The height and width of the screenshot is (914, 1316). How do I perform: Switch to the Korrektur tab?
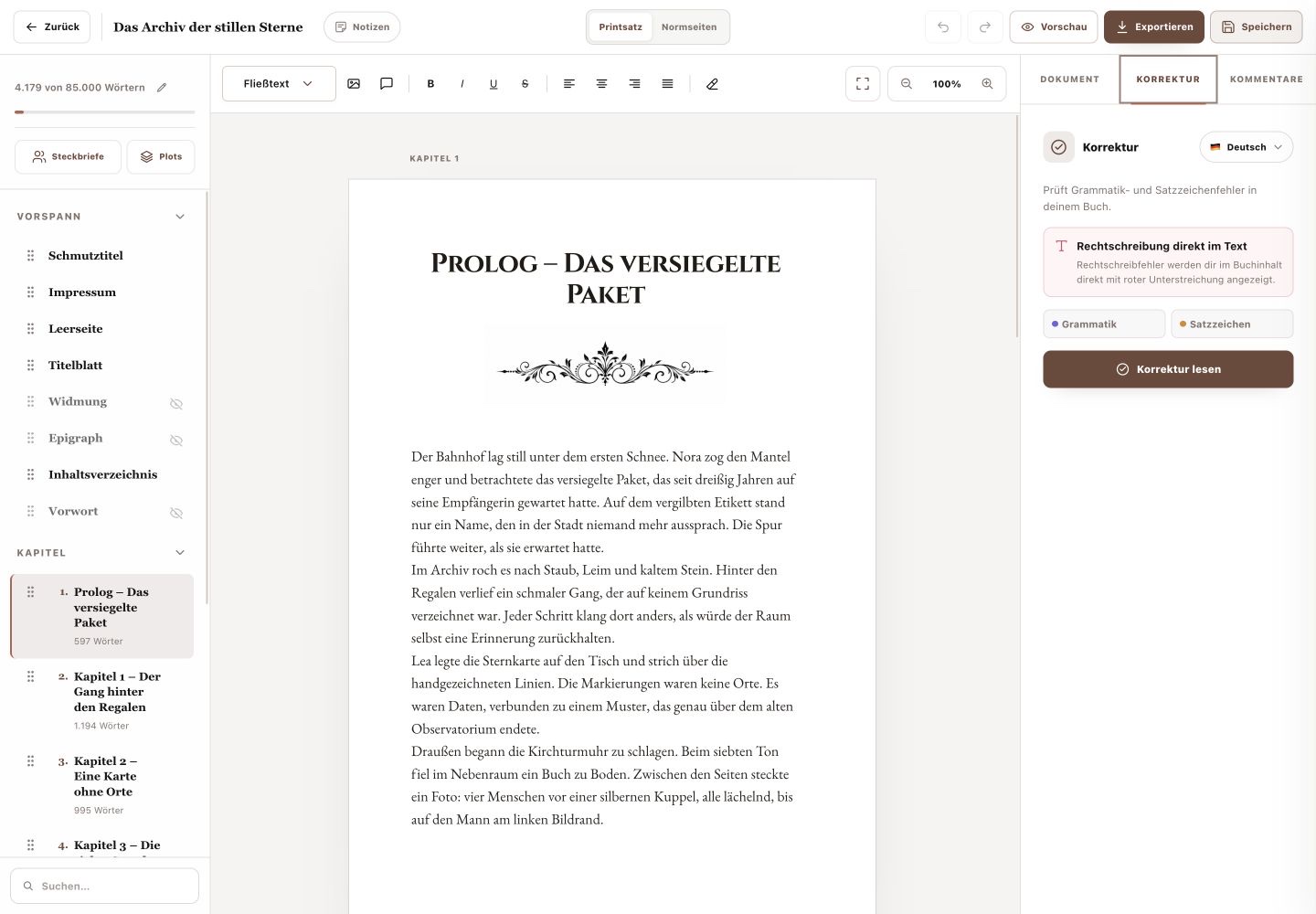(1168, 80)
